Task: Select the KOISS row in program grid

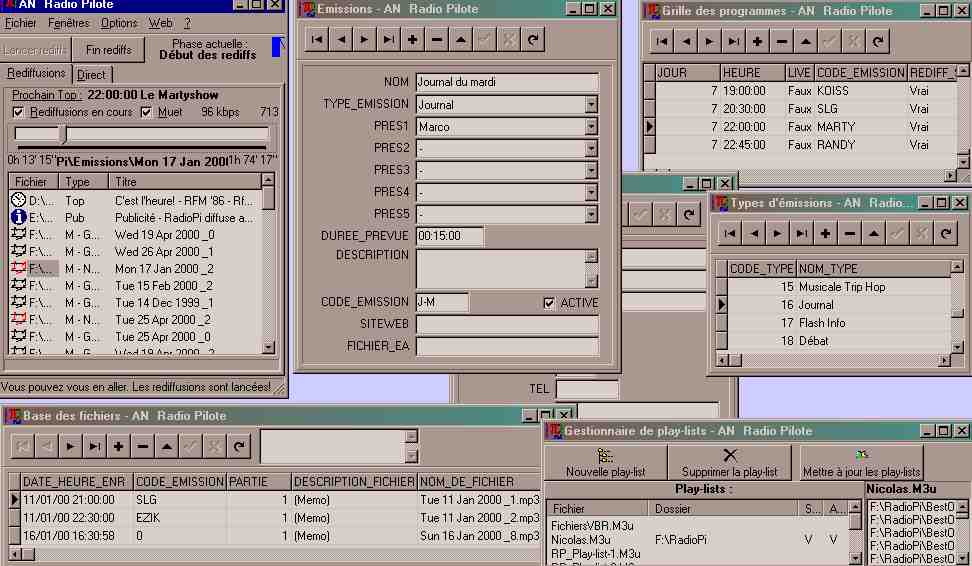Action: 806,91
